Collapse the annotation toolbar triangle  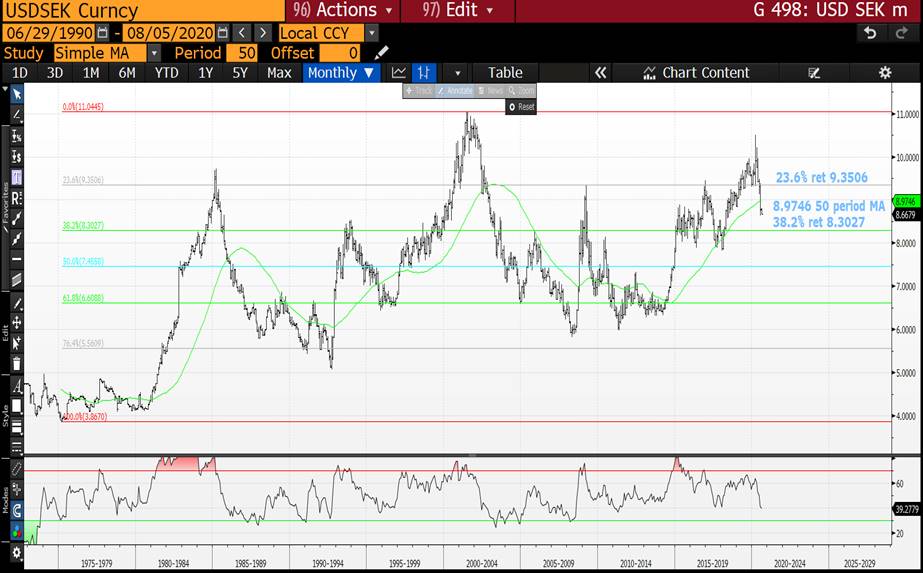(x=5, y=90)
